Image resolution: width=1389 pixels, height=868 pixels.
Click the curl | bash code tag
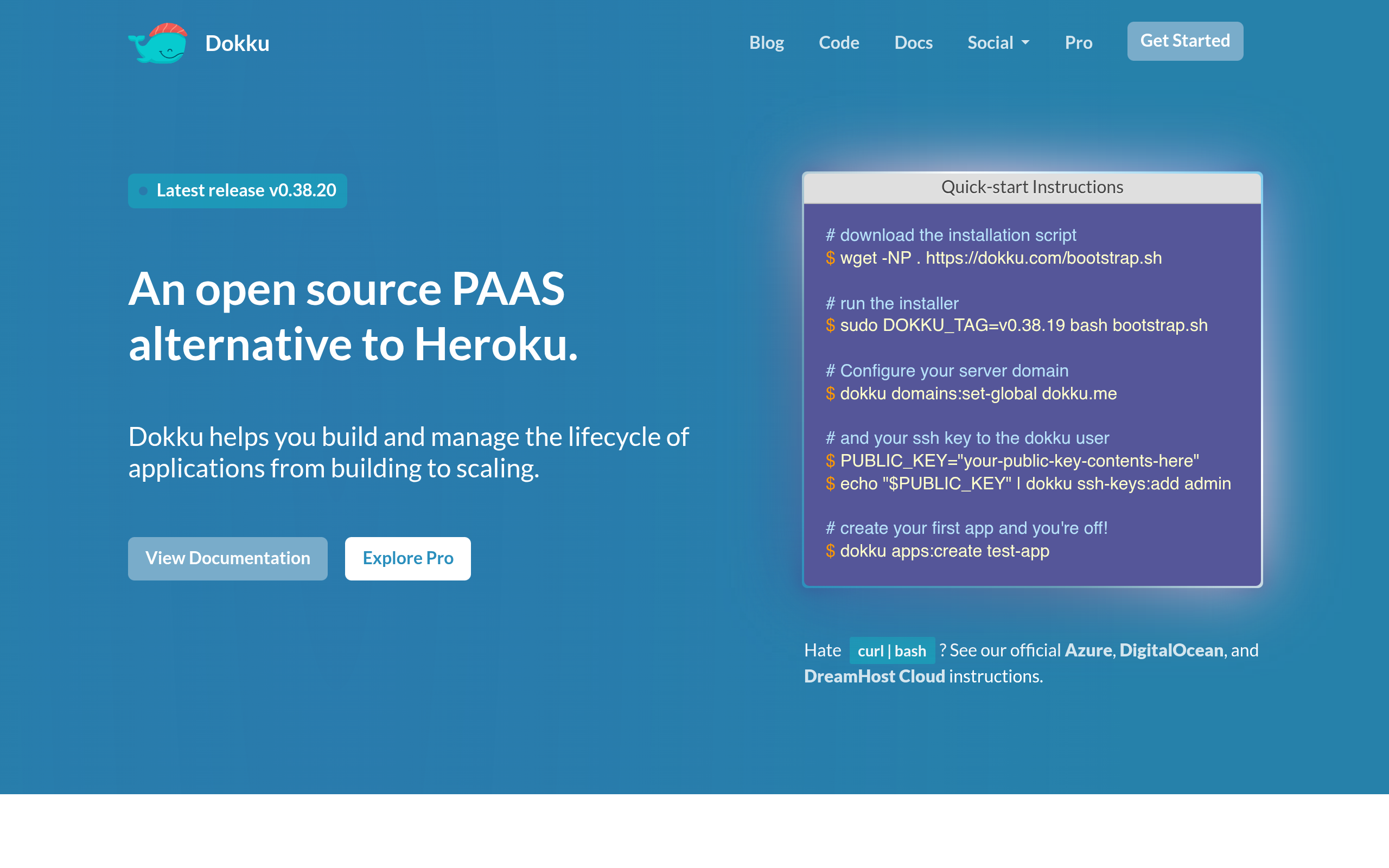[891, 651]
